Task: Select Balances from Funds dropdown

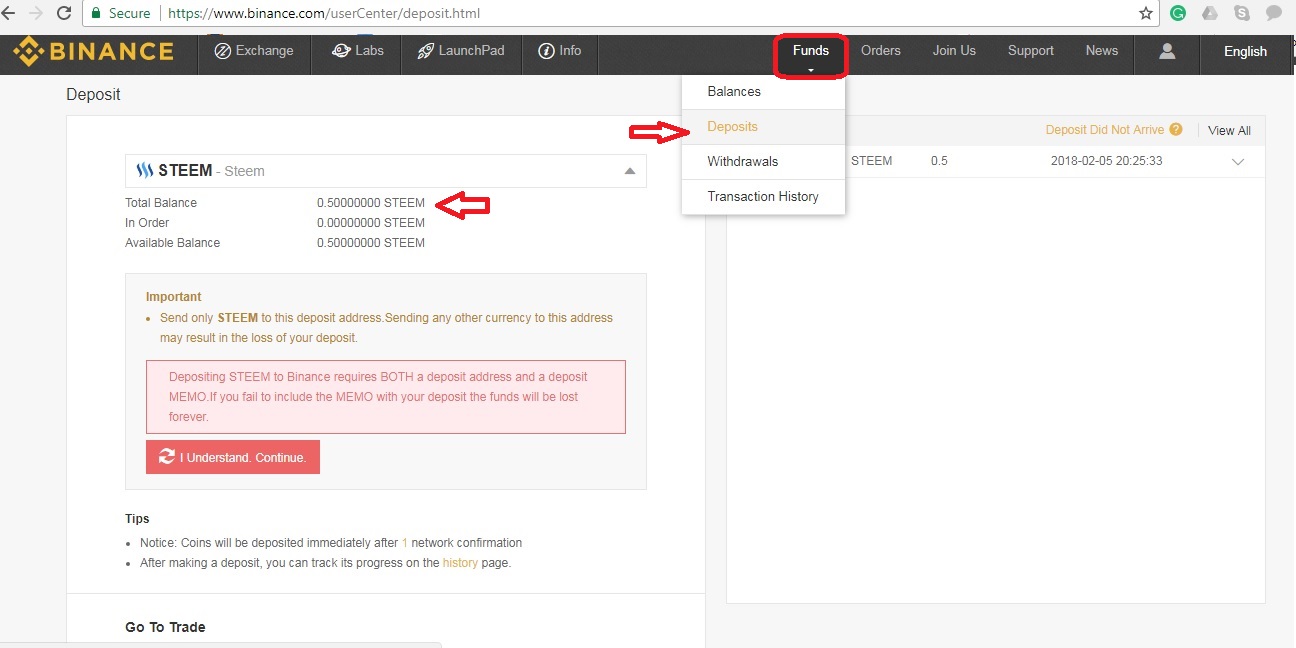Action: click(764, 91)
